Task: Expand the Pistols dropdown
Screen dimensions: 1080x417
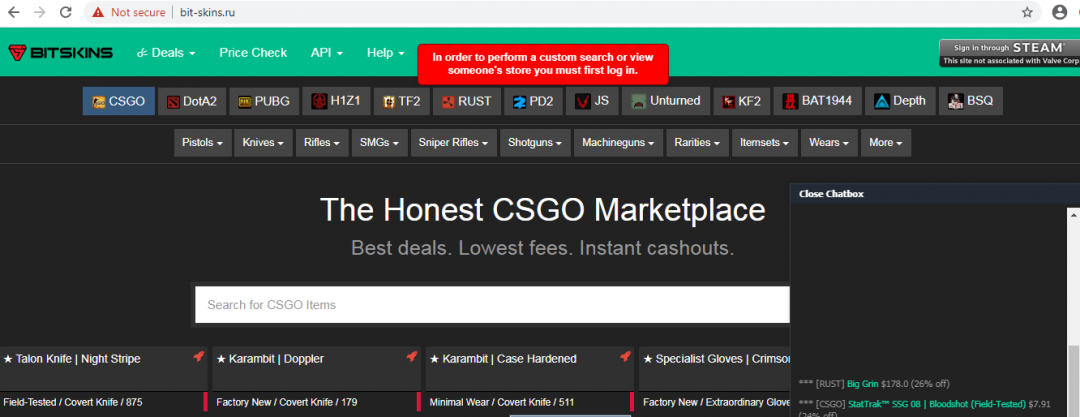Action: click(203, 143)
